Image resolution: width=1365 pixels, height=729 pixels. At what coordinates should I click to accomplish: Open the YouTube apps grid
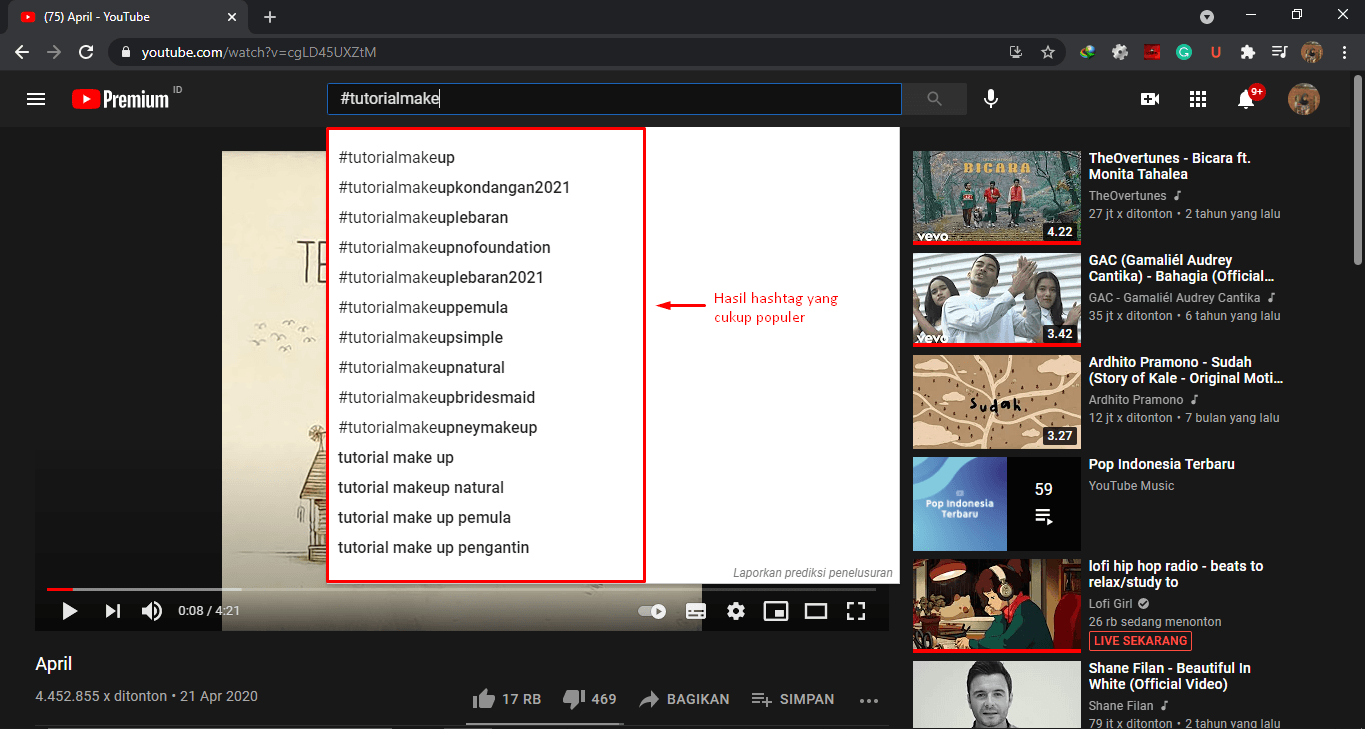click(x=1198, y=99)
